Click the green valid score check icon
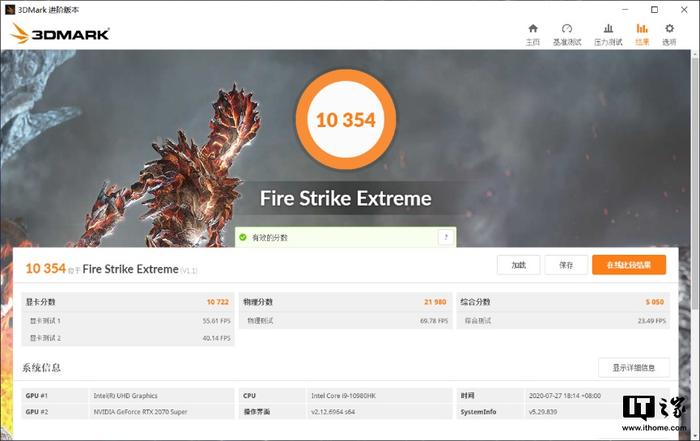 pyautogui.click(x=243, y=237)
